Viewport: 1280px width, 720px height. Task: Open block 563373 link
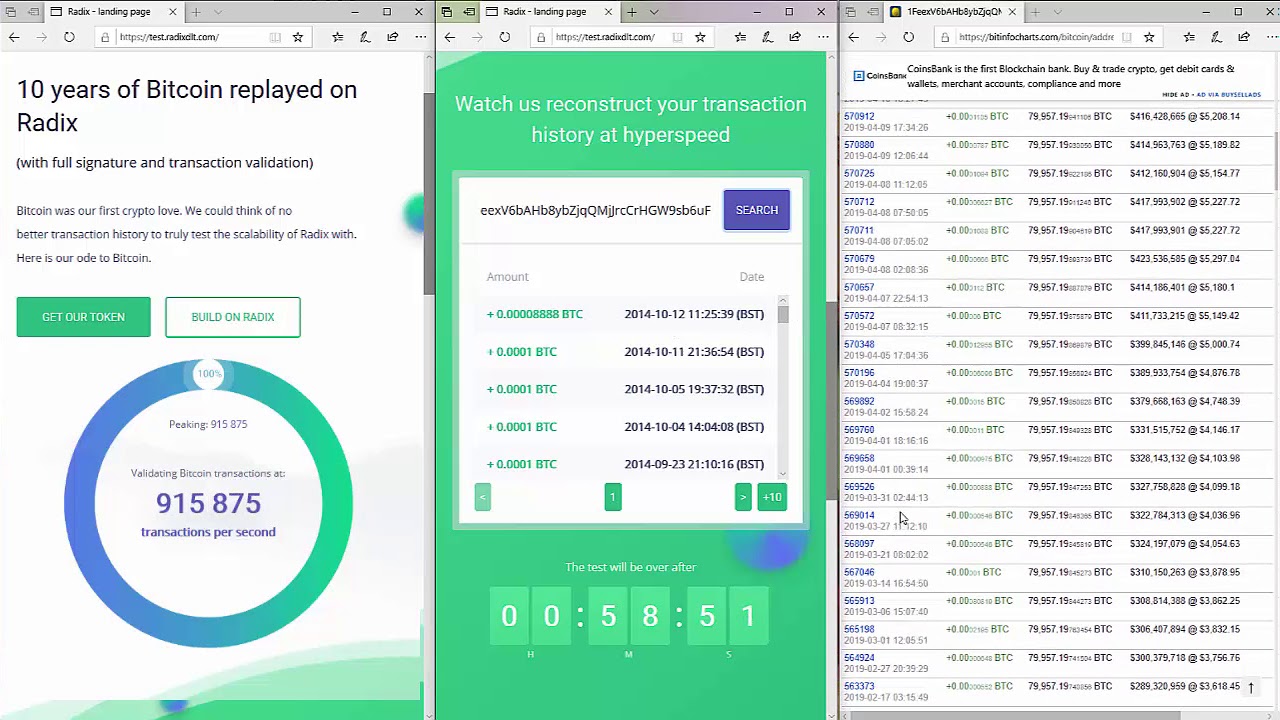(859, 687)
